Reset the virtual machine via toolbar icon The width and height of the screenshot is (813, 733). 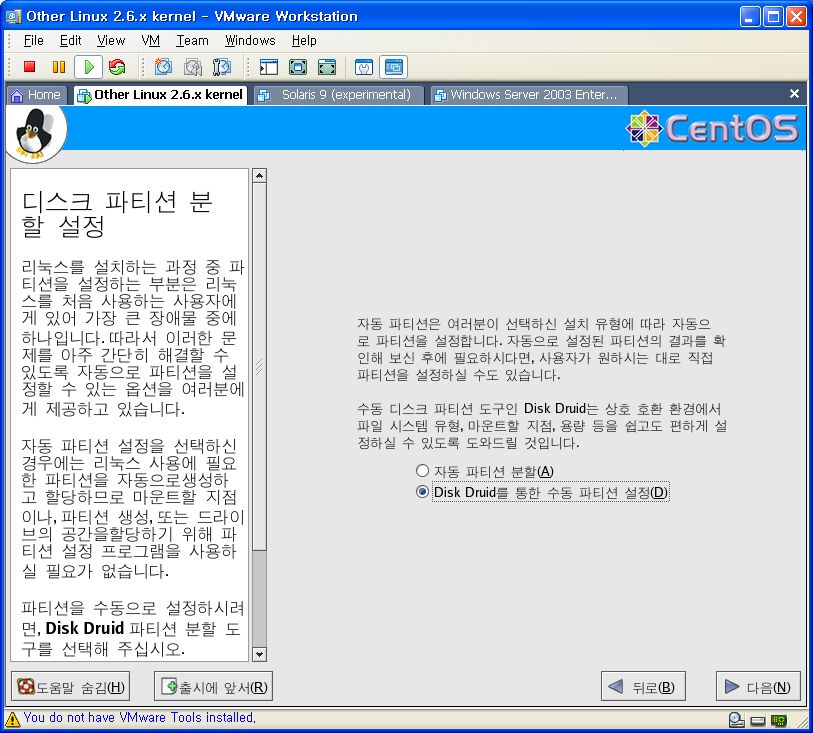[117, 67]
